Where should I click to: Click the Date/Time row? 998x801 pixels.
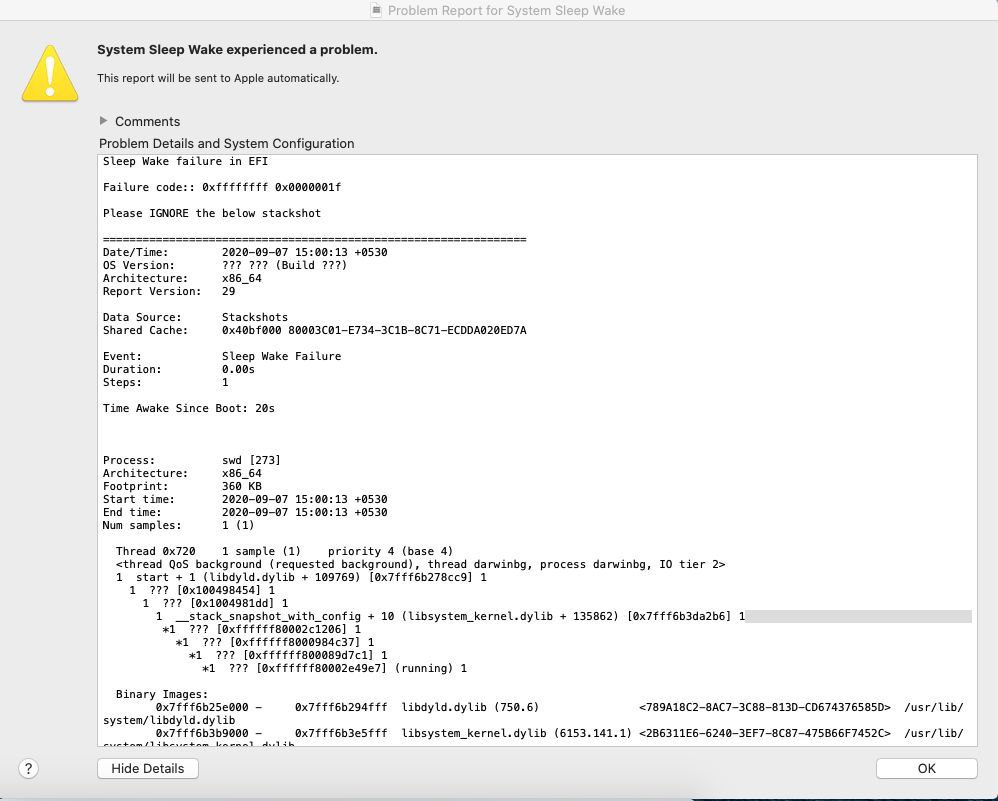(245, 252)
